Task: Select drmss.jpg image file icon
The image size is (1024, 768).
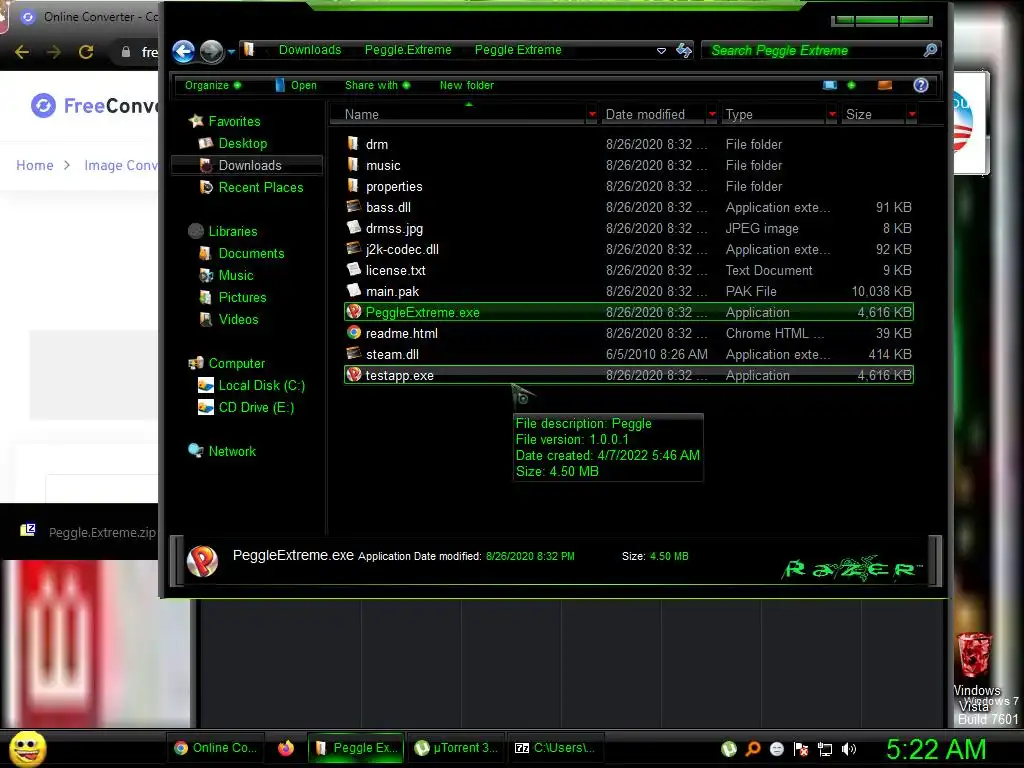Action: (x=353, y=227)
